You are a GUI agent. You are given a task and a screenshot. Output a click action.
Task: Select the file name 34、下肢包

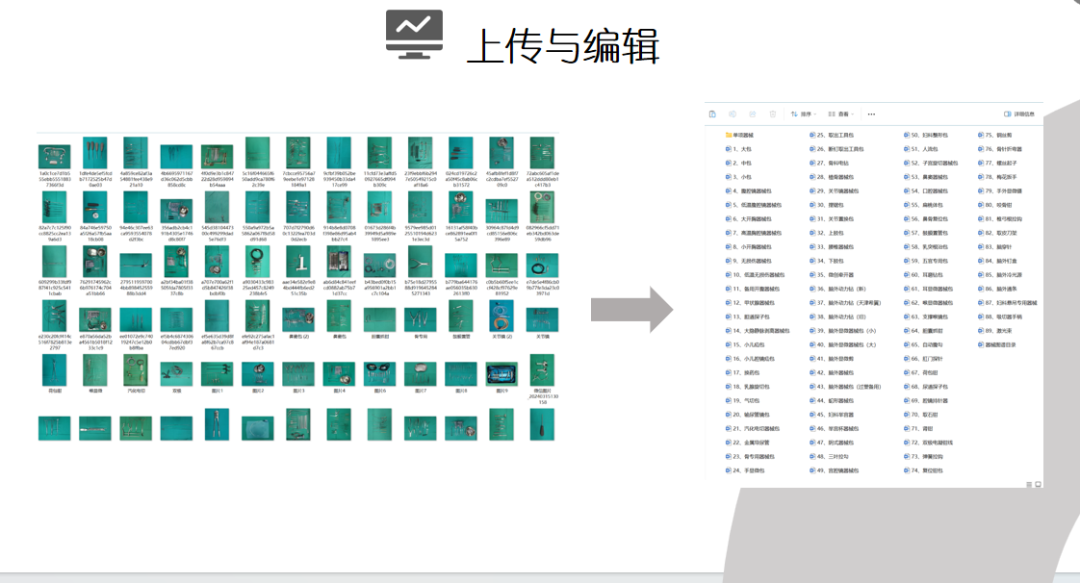[x=830, y=261]
